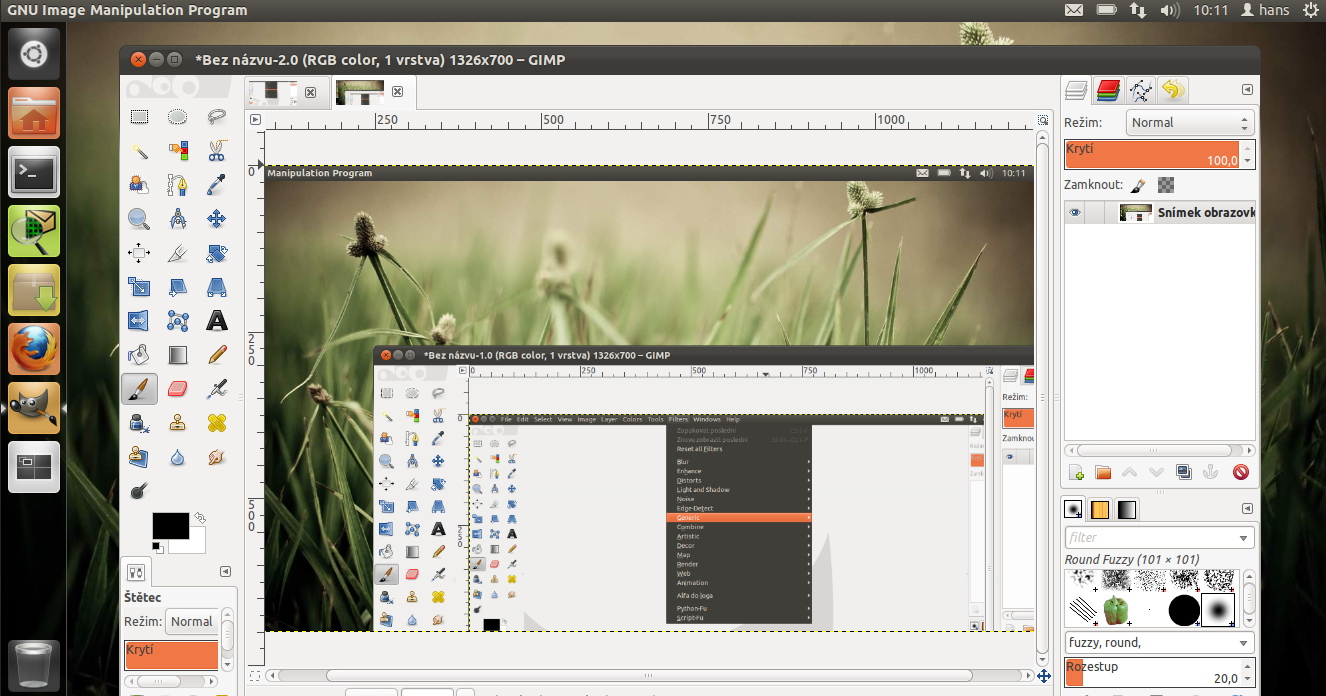Select the Dodge/Burn tool
Image resolution: width=1326 pixels, height=696 pixels.
tap(139, 491)
